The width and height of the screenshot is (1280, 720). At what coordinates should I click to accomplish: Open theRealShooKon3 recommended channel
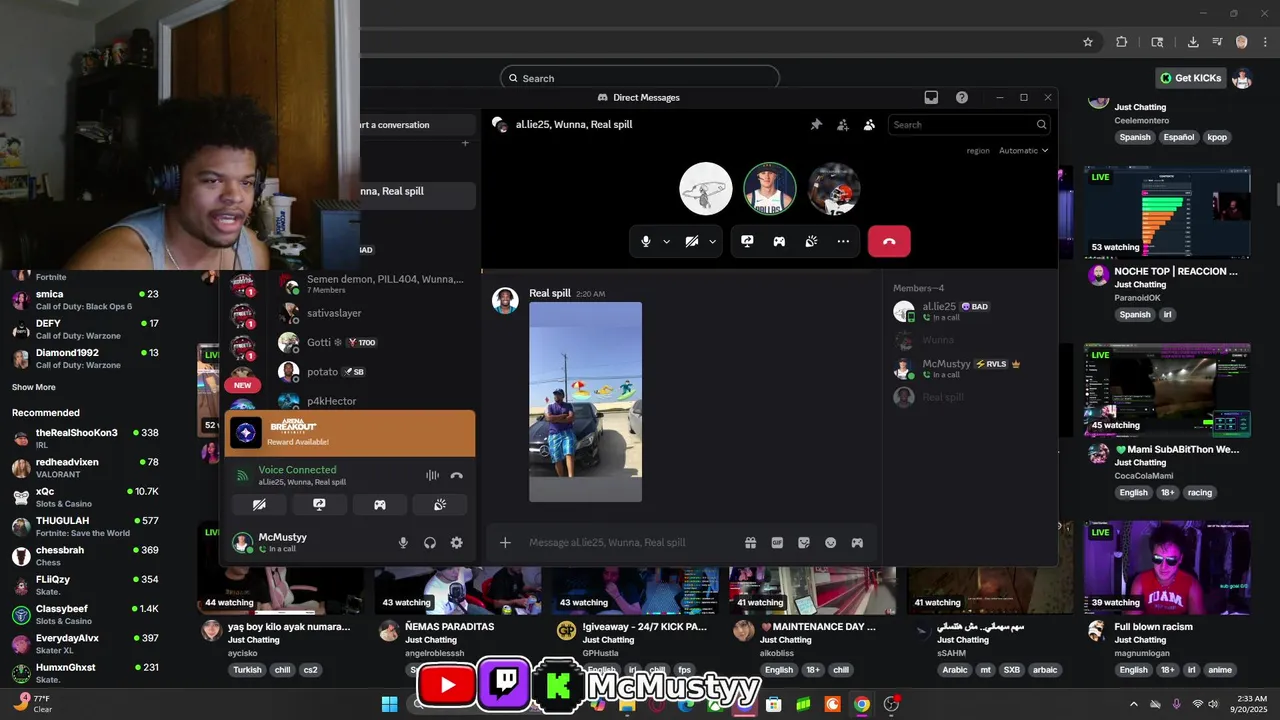pos(85,438)
